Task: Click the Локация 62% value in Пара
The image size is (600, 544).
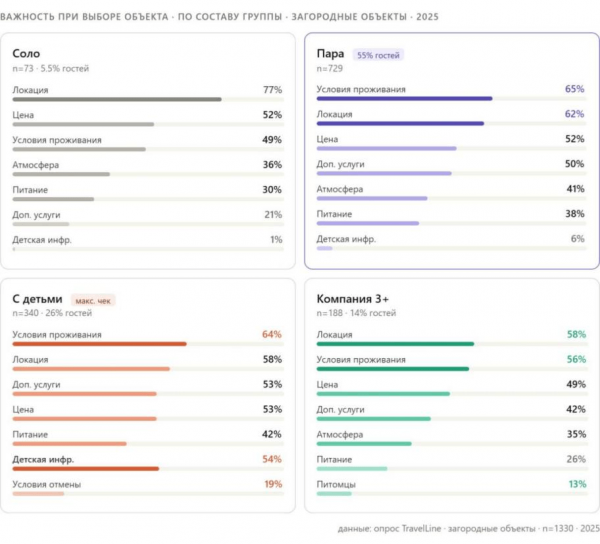Action: click(574, 114)
